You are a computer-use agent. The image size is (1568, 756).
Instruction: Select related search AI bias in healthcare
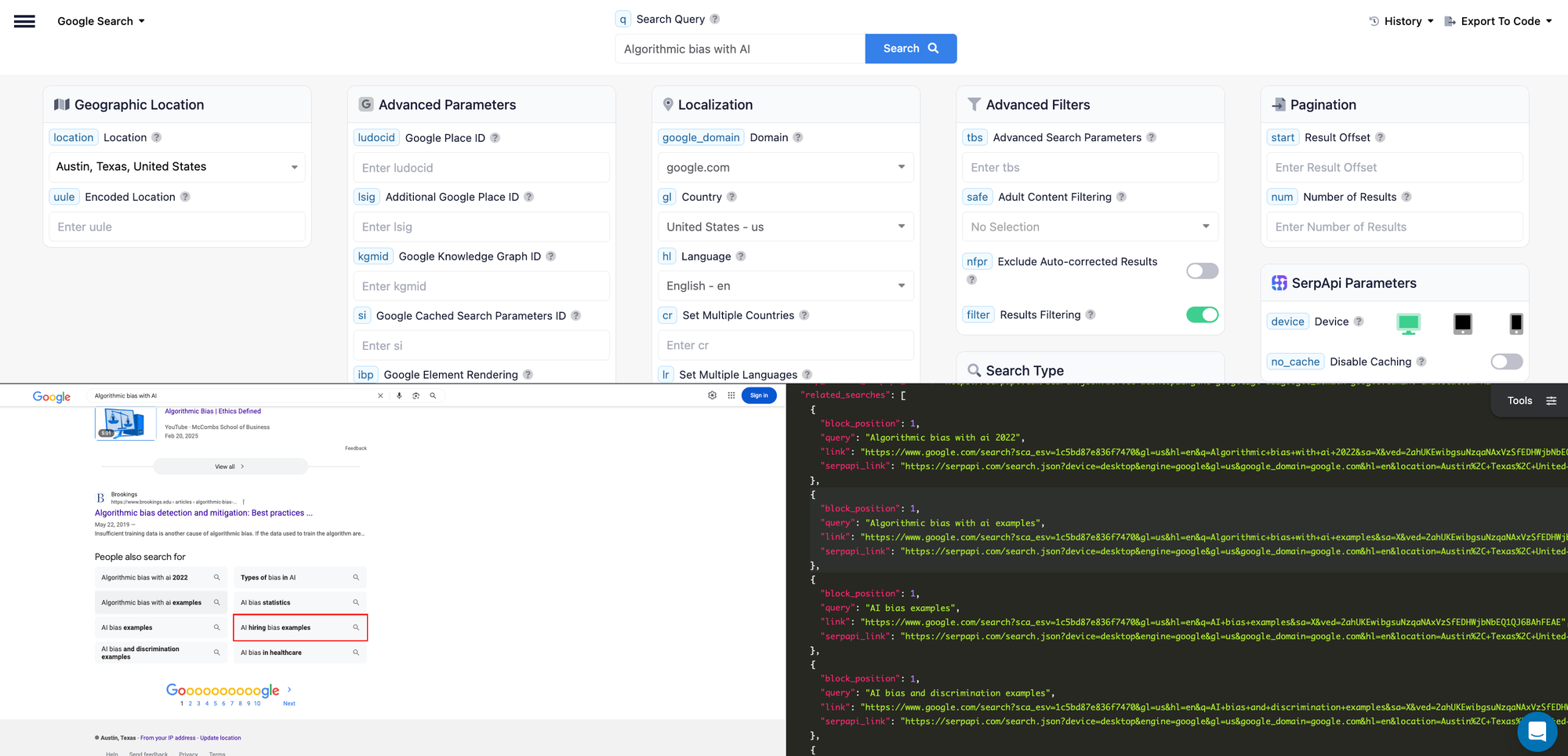pos(300,652)
